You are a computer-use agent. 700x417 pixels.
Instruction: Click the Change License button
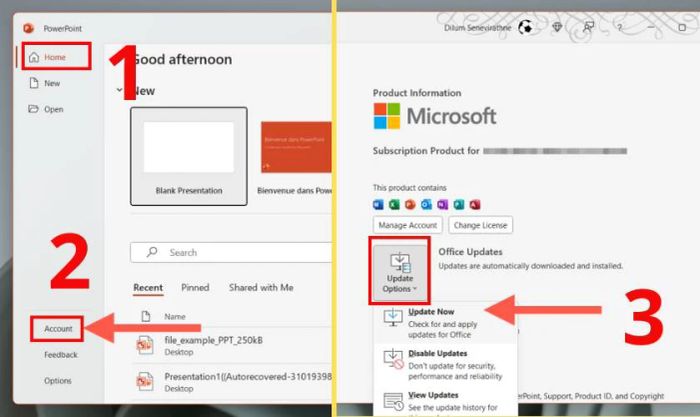[x=480, y=225]
